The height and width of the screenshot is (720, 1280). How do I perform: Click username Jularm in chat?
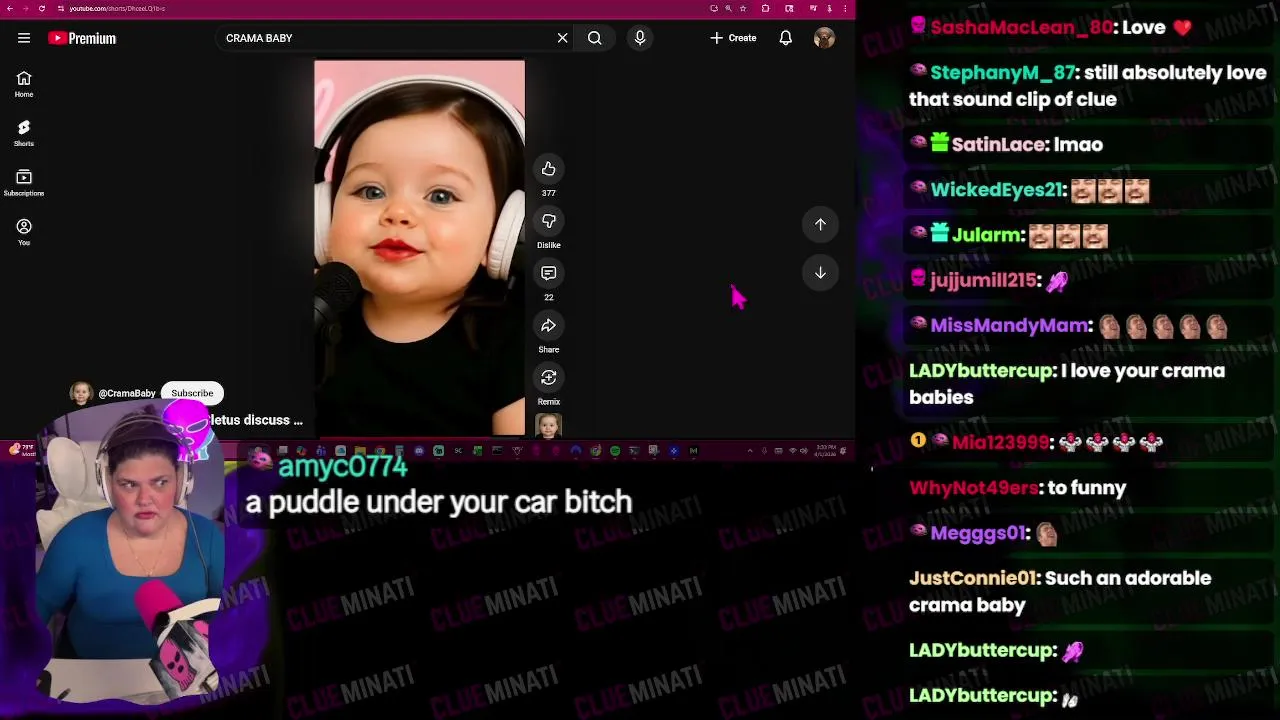tap(988, 235)
